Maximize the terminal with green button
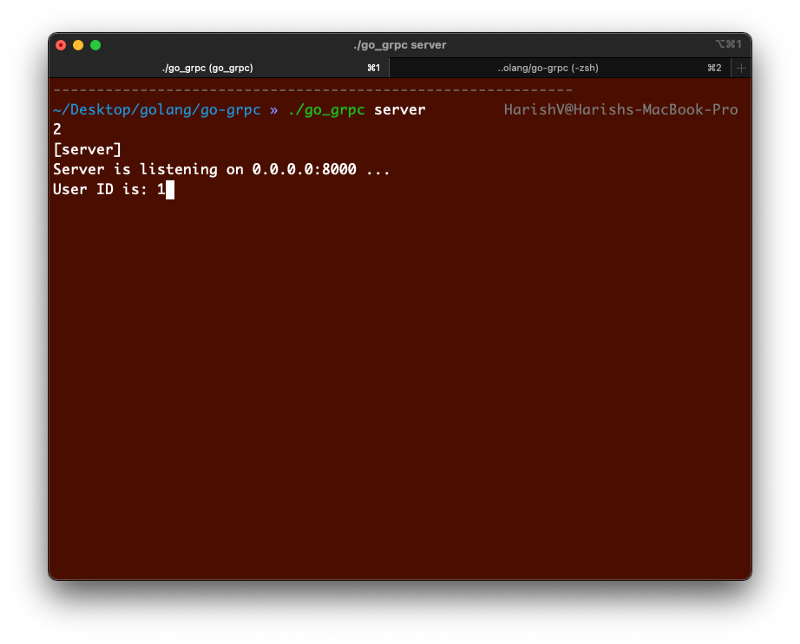This screenshot has height=644, width=800. [95, 45]
